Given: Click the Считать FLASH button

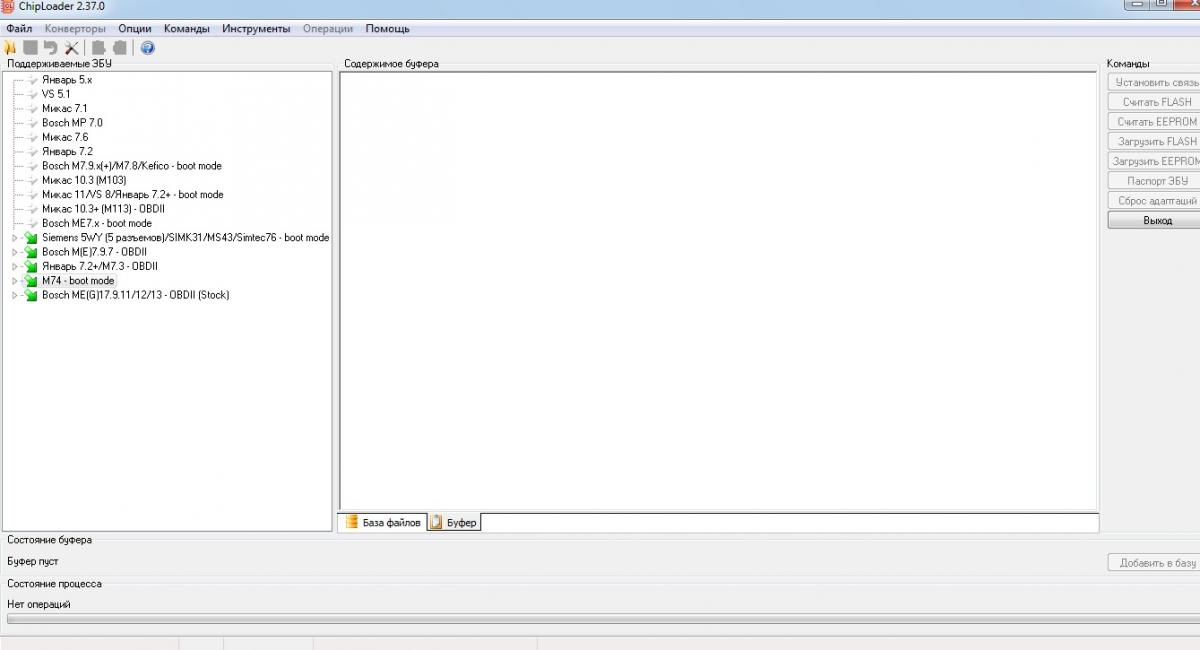Looking at the screenshot, I should (x=1154, y=102).
